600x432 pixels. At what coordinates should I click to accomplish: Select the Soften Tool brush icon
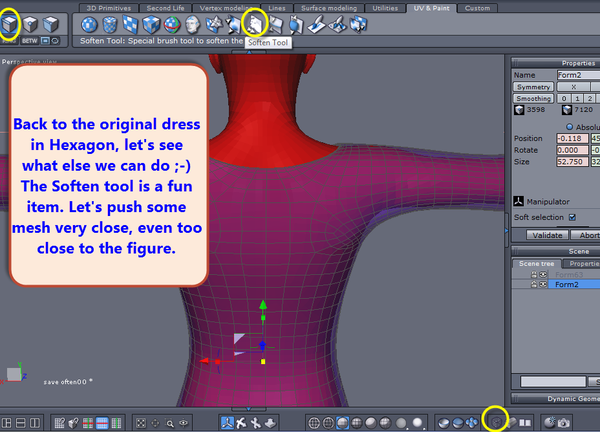[x=254, y=24]
